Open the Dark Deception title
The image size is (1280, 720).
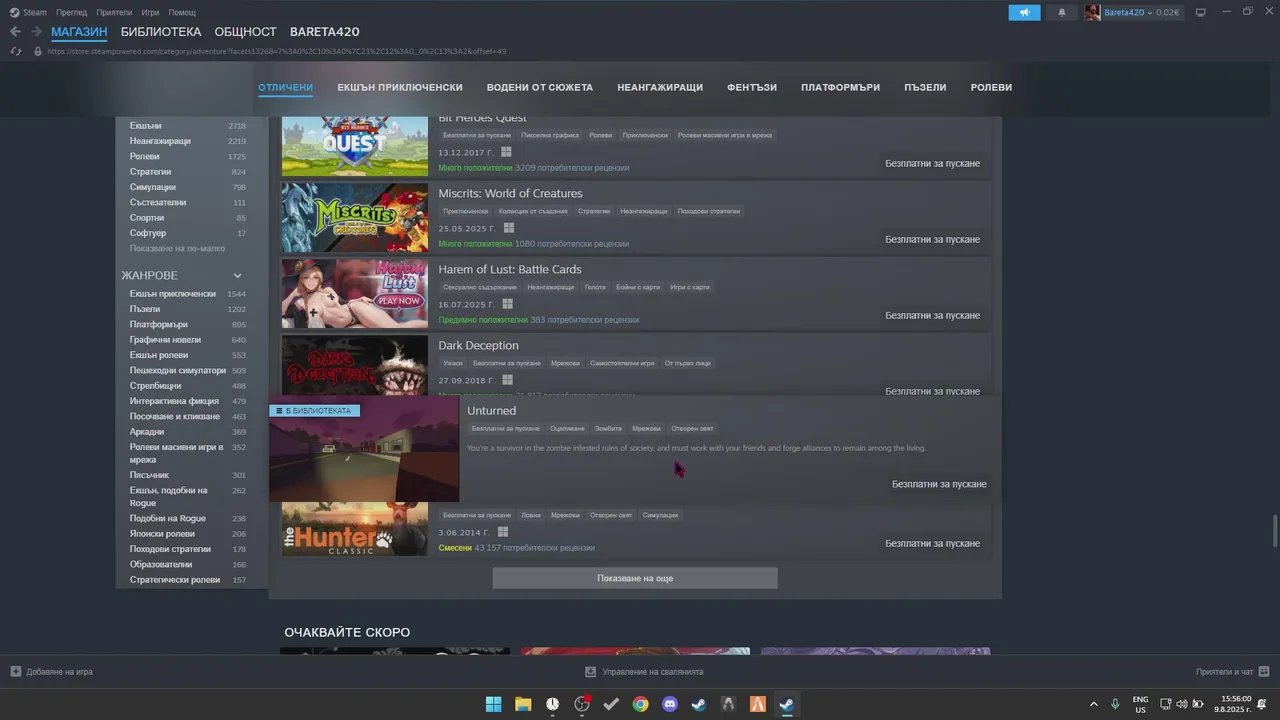pyautogui.click(x=478, y=345)
